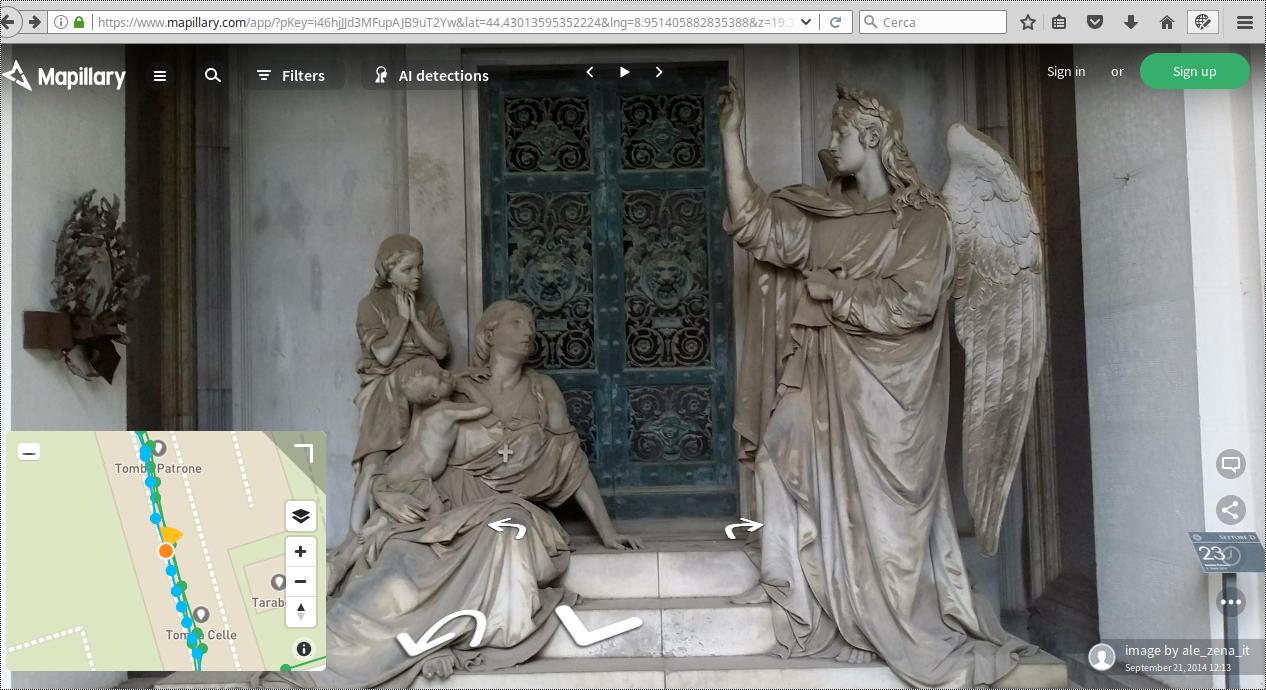Open the Mapillary hamburger menu
1266x690 pixels.
[x=160, y=75]
